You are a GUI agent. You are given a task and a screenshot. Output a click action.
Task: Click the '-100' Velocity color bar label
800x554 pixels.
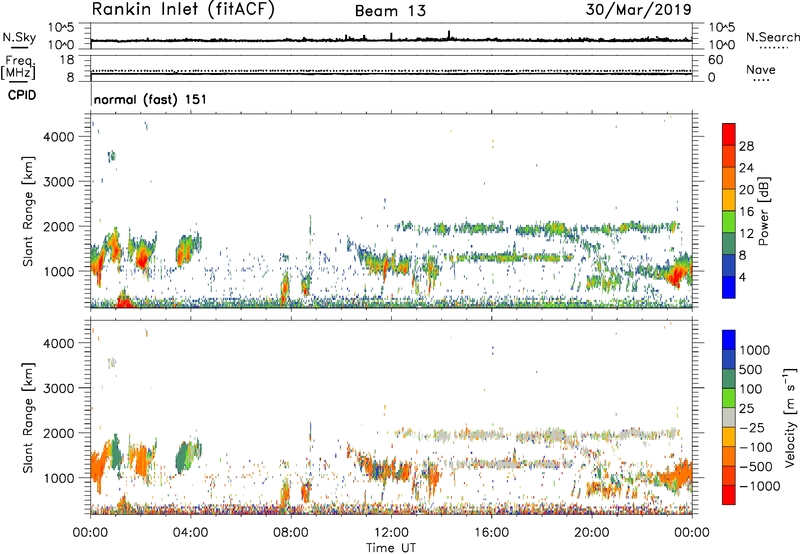pyautogui.click(x=755, y=447)
